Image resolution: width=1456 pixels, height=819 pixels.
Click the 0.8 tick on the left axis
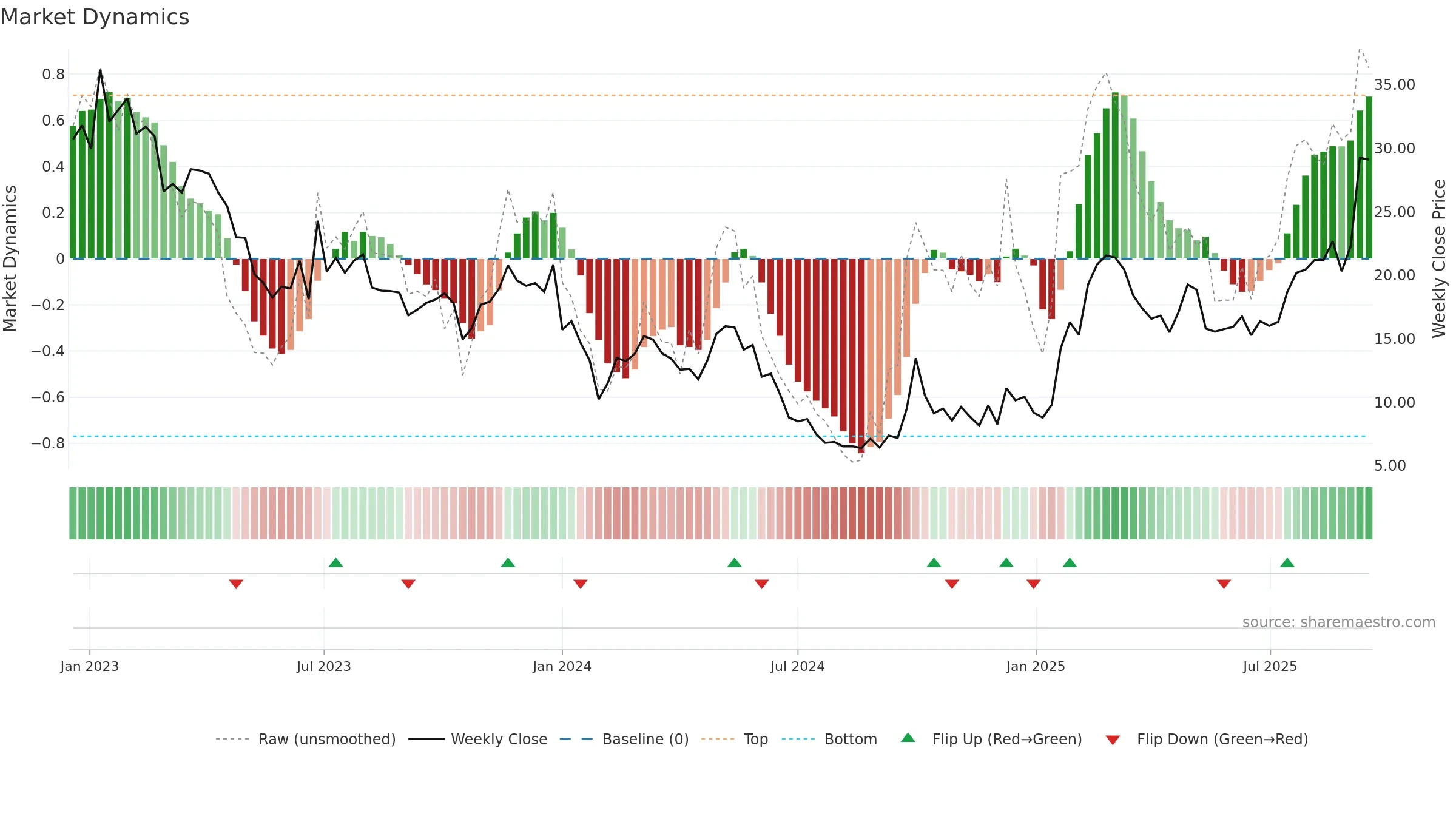point(53,75)
